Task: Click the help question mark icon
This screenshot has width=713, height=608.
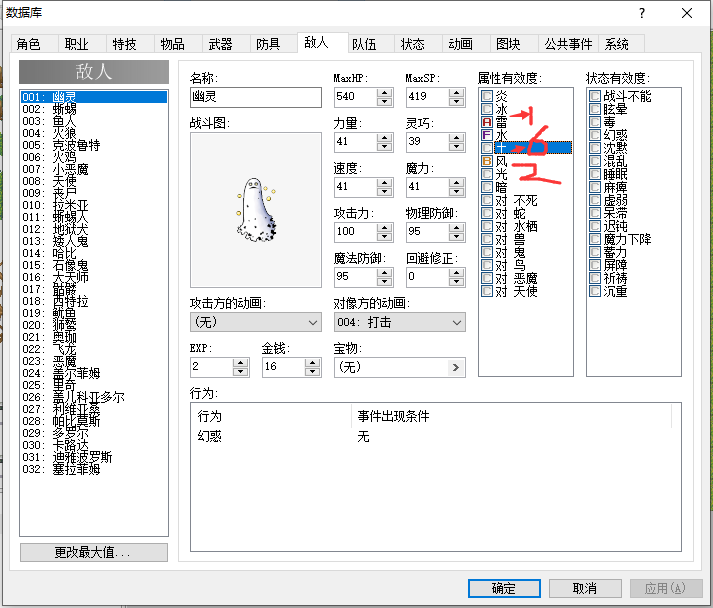Action: 642,13
